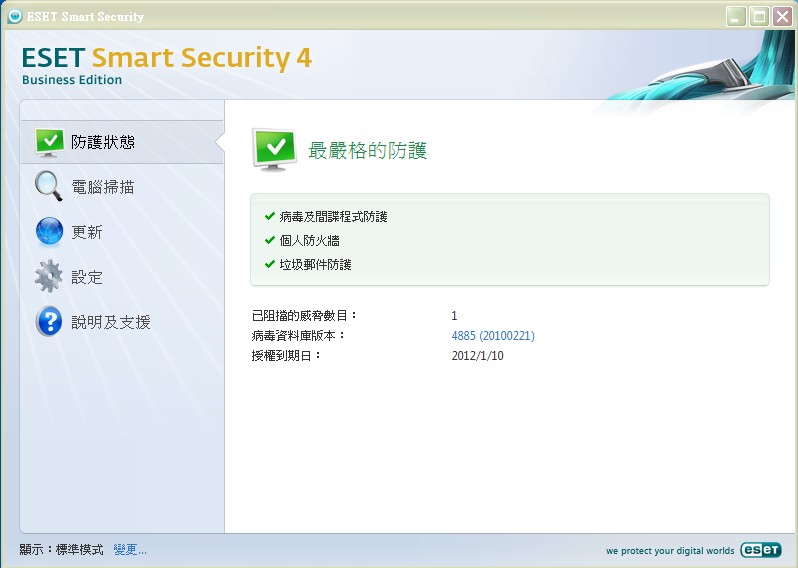Viewport: 798px width, 568px height.
Task: Click the globe update icon
Action: pyautogui.click(x=49, y=231)
